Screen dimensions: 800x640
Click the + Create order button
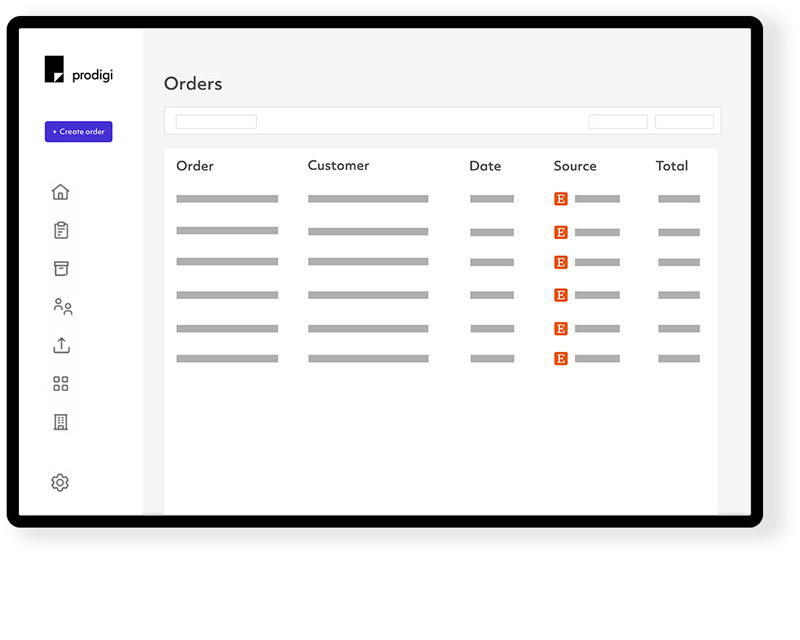pos(78,131)
